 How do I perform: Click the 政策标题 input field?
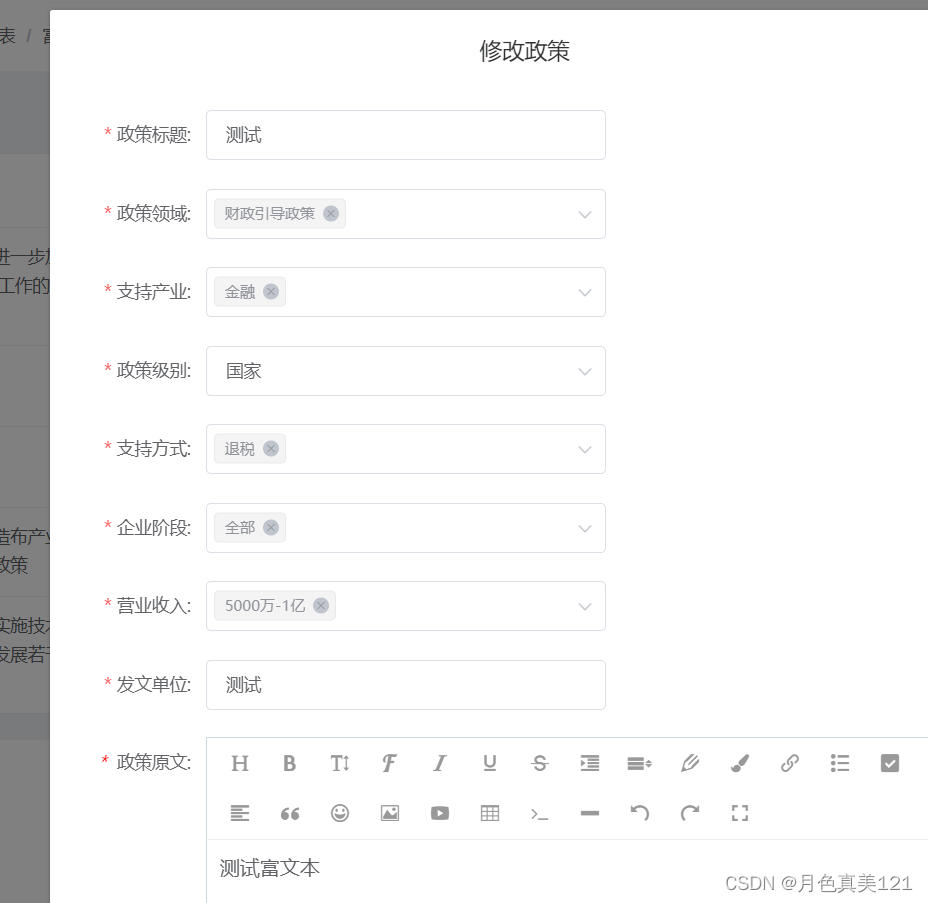(405, 134)
